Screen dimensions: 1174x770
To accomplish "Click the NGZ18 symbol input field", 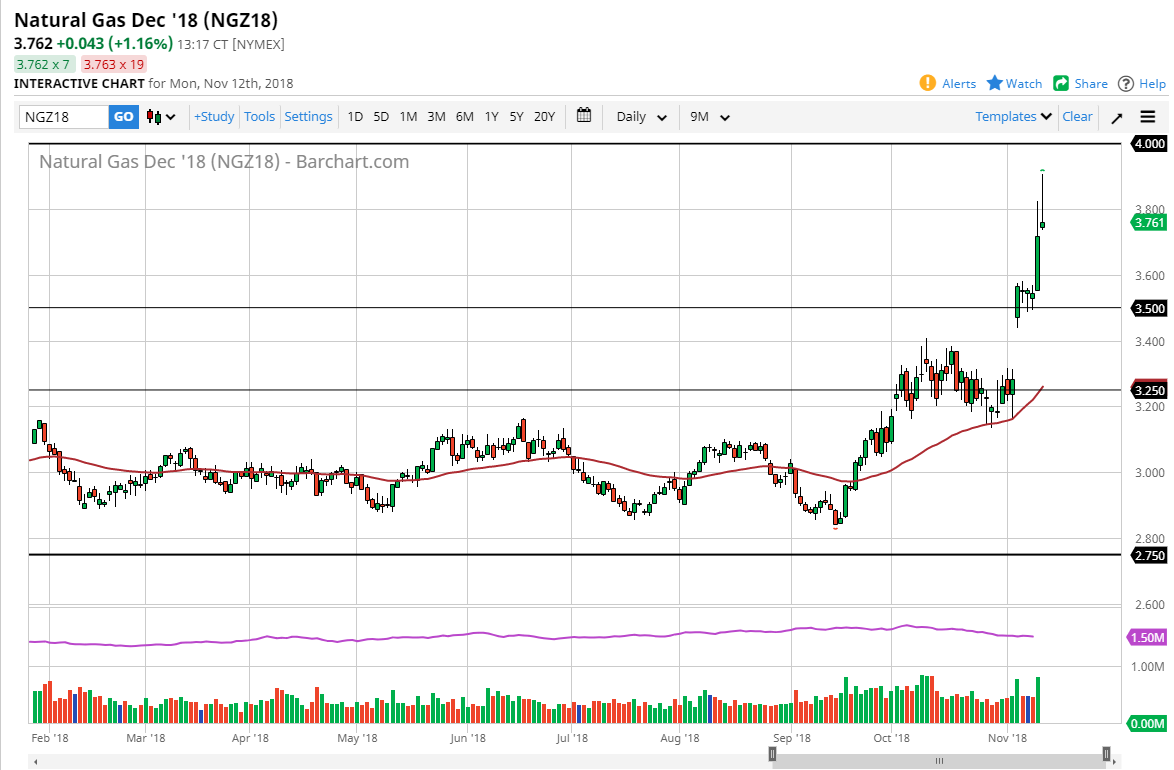I will (x=64, y=117).
